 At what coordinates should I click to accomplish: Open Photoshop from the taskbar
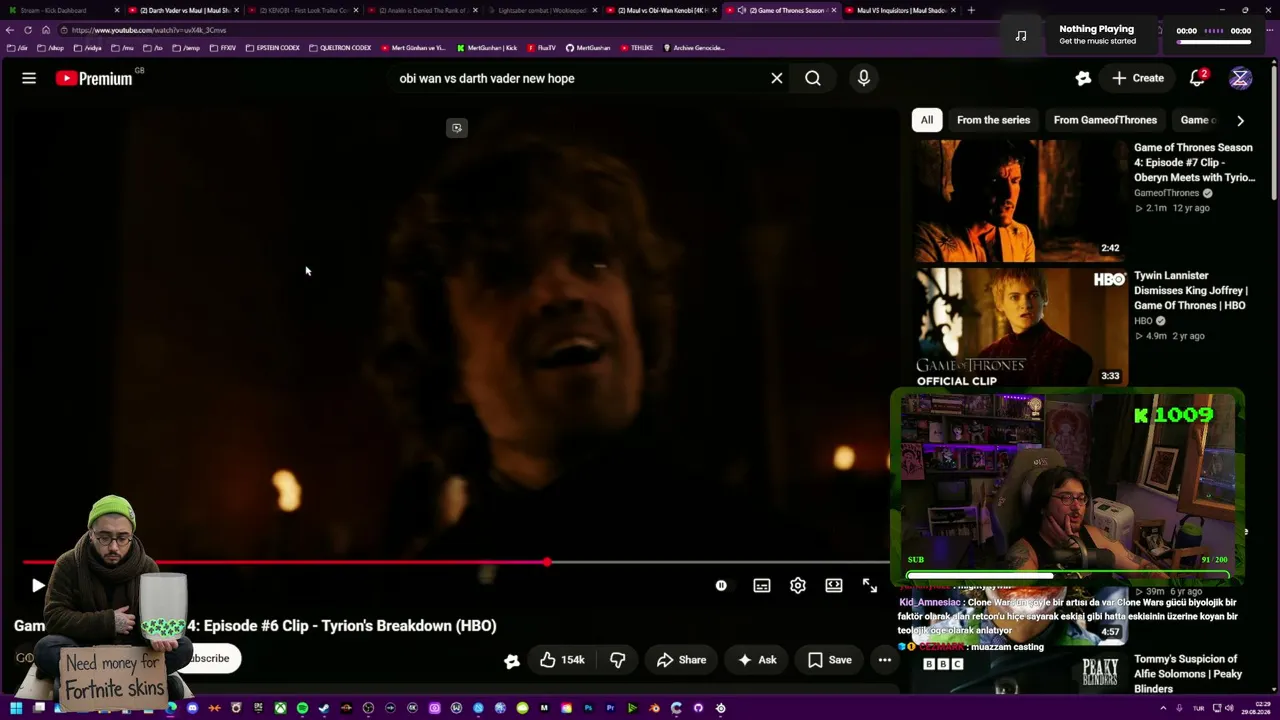588,708
